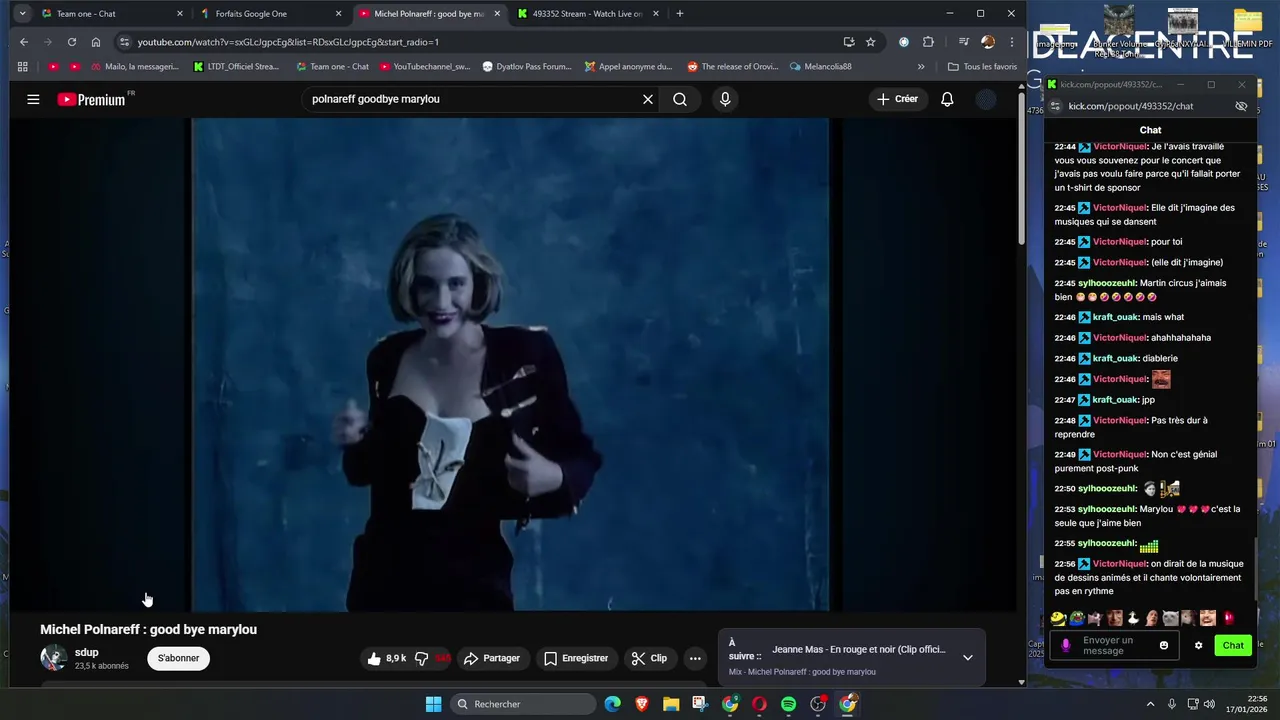The width and height of the screenshot is (1280, 720).
Task: Click the volume speaker icon in system tray
Action: [x=1209, y=704]
